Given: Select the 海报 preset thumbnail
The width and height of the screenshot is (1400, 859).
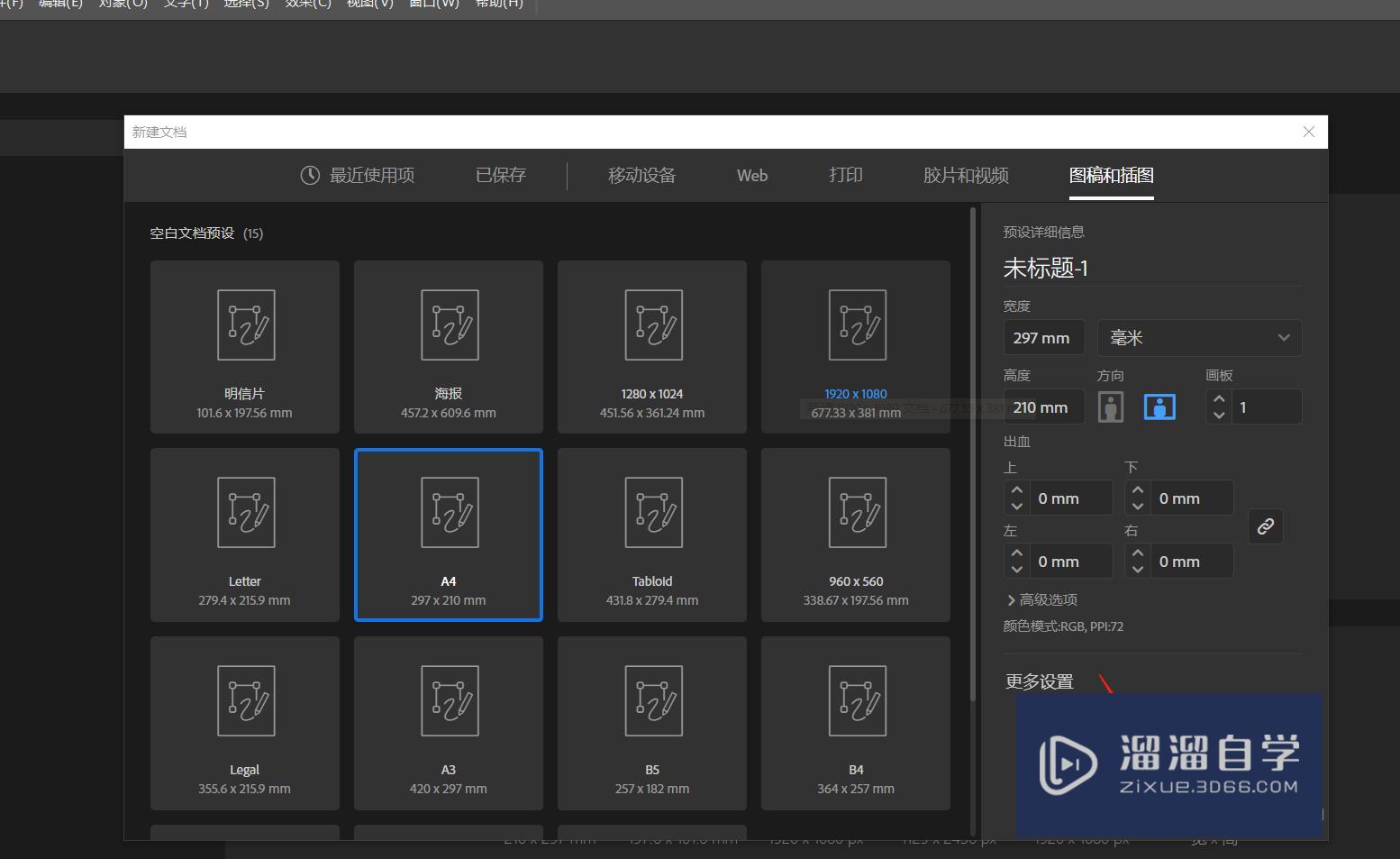Looking at the screenshot, I should (x=449, y=347).
